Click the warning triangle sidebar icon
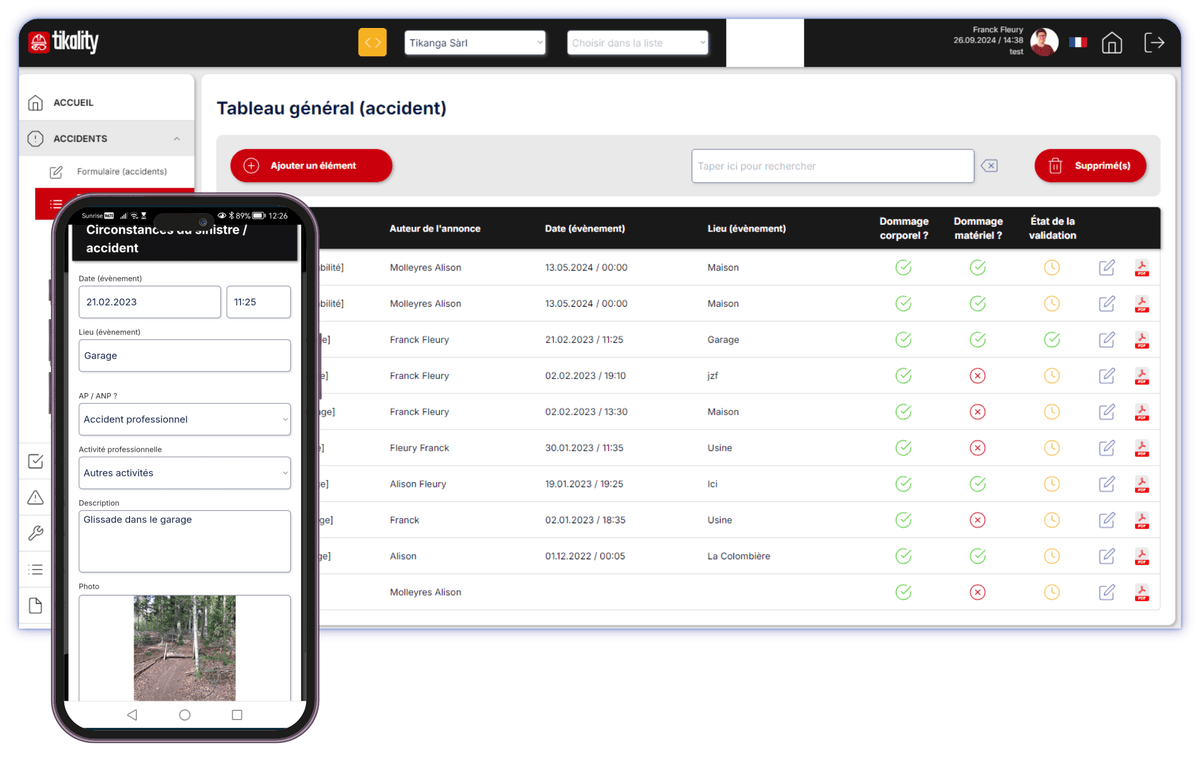Screen dimensions: 1200x777 click(x=36, y=497)
